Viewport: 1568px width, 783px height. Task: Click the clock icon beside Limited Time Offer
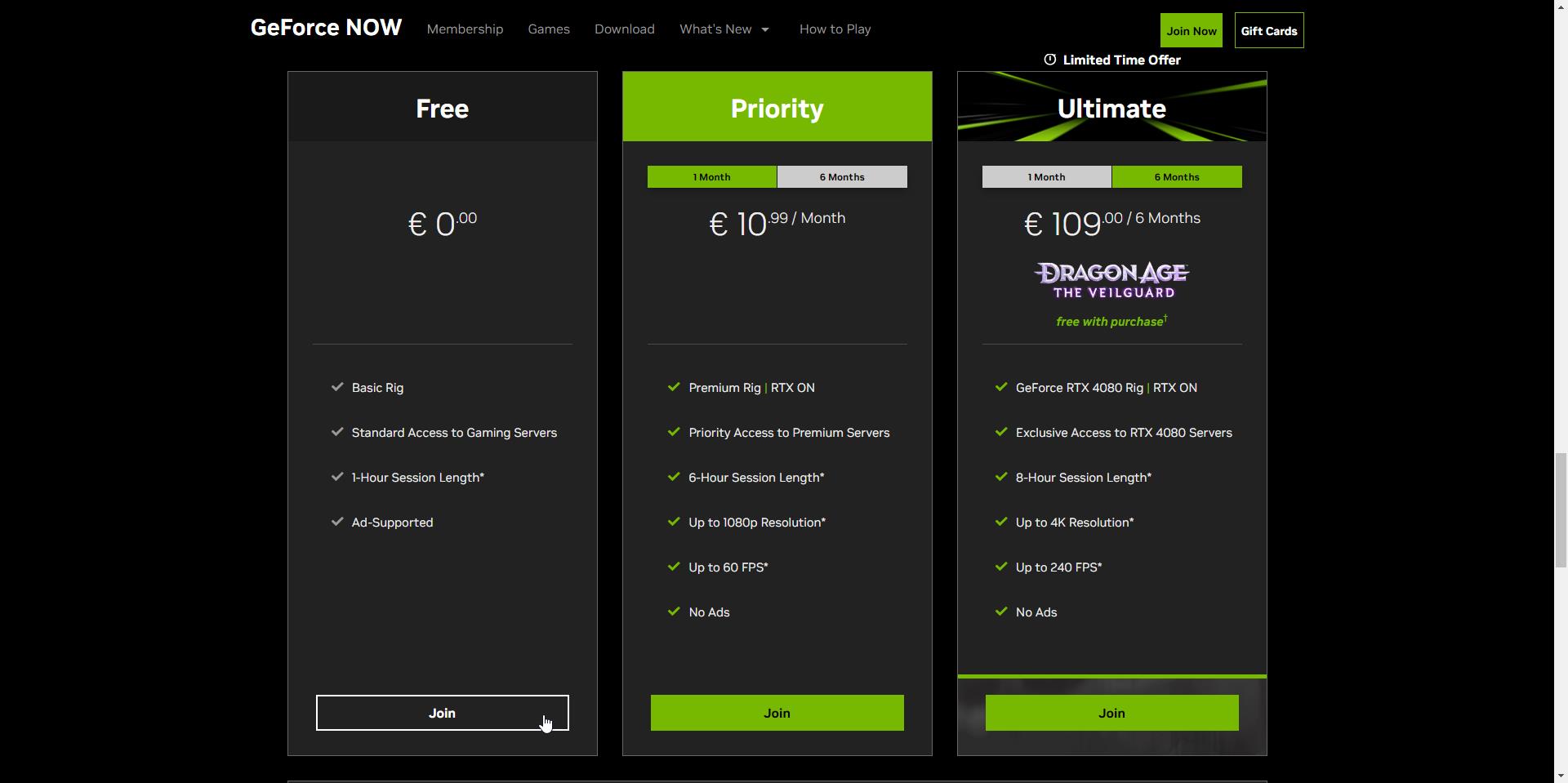[x=1050, y=59]
